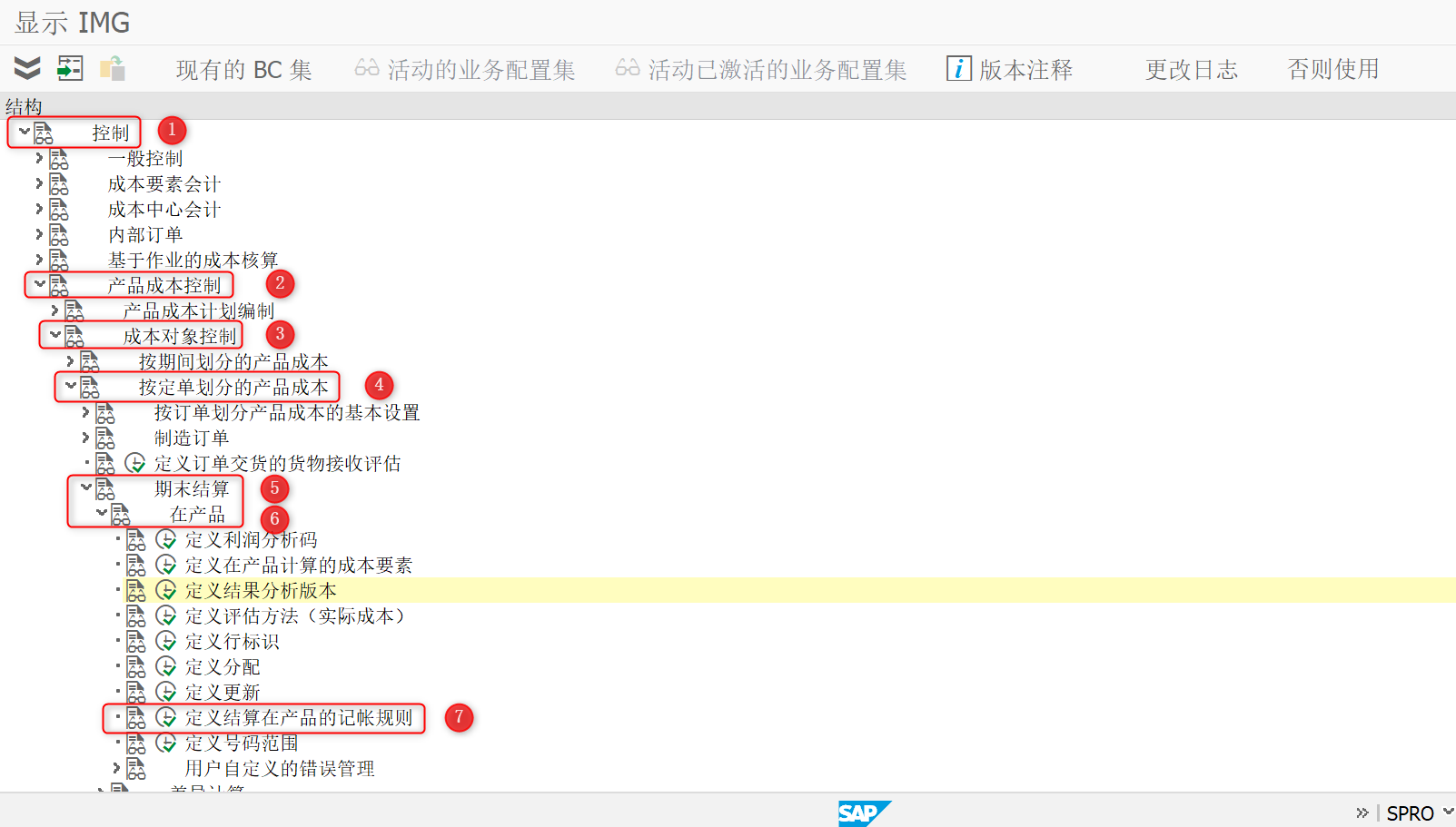Execute 定义订单交货的货物接收评估 activity icon
Viewport: 1456px width, 827px height.
click(x=134, y=464)
